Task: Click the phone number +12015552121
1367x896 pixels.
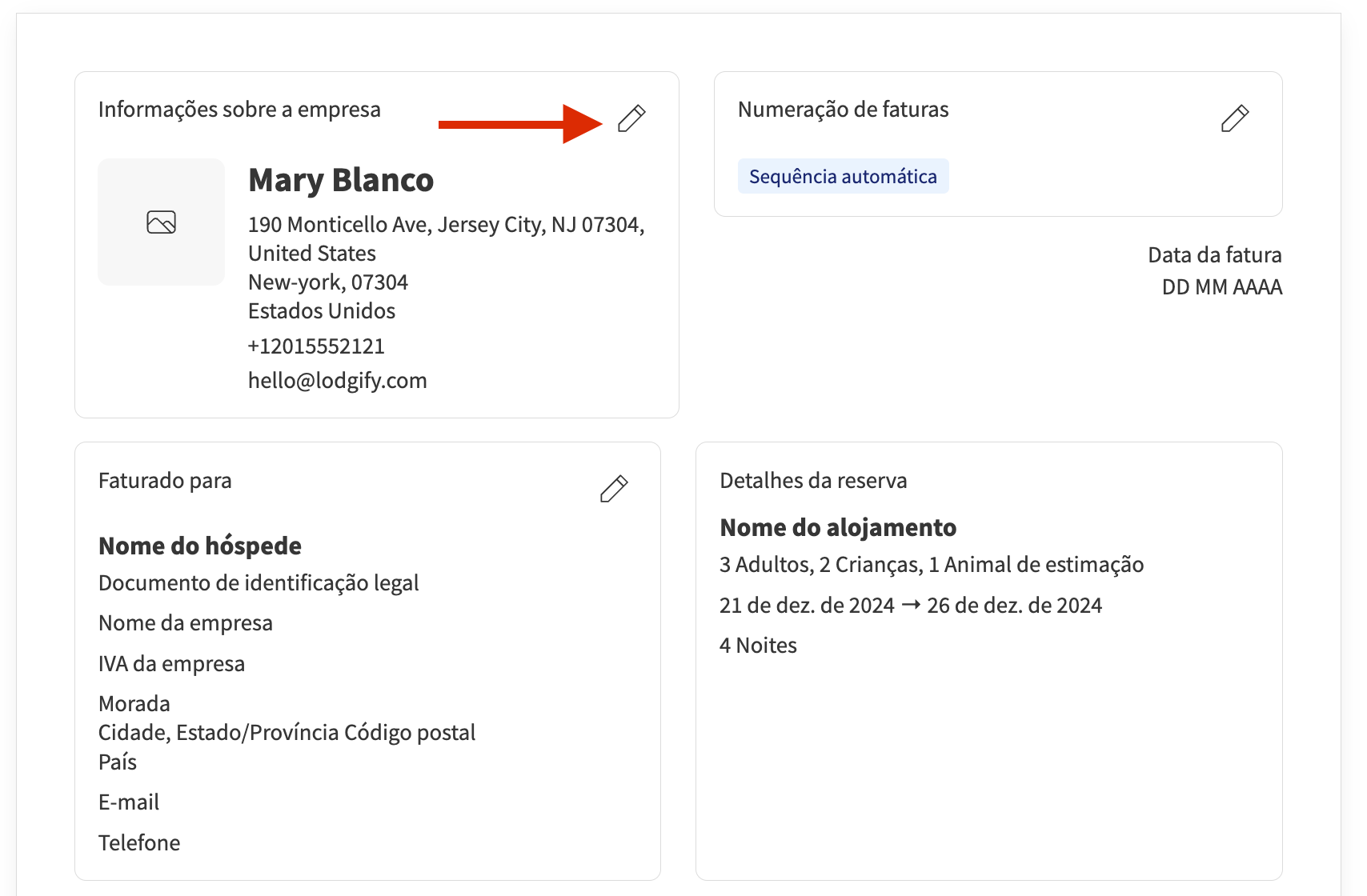Action: pos(316,346)
